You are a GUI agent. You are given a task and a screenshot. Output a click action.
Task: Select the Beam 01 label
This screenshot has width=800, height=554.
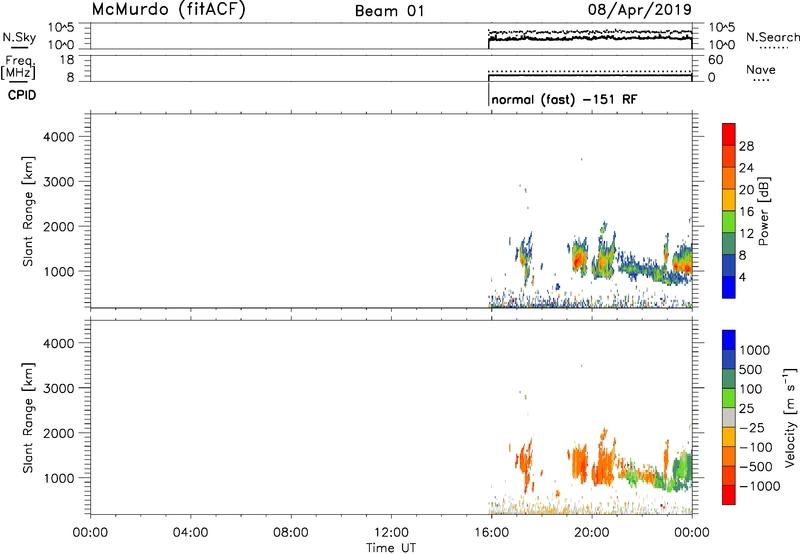(390, 11)
